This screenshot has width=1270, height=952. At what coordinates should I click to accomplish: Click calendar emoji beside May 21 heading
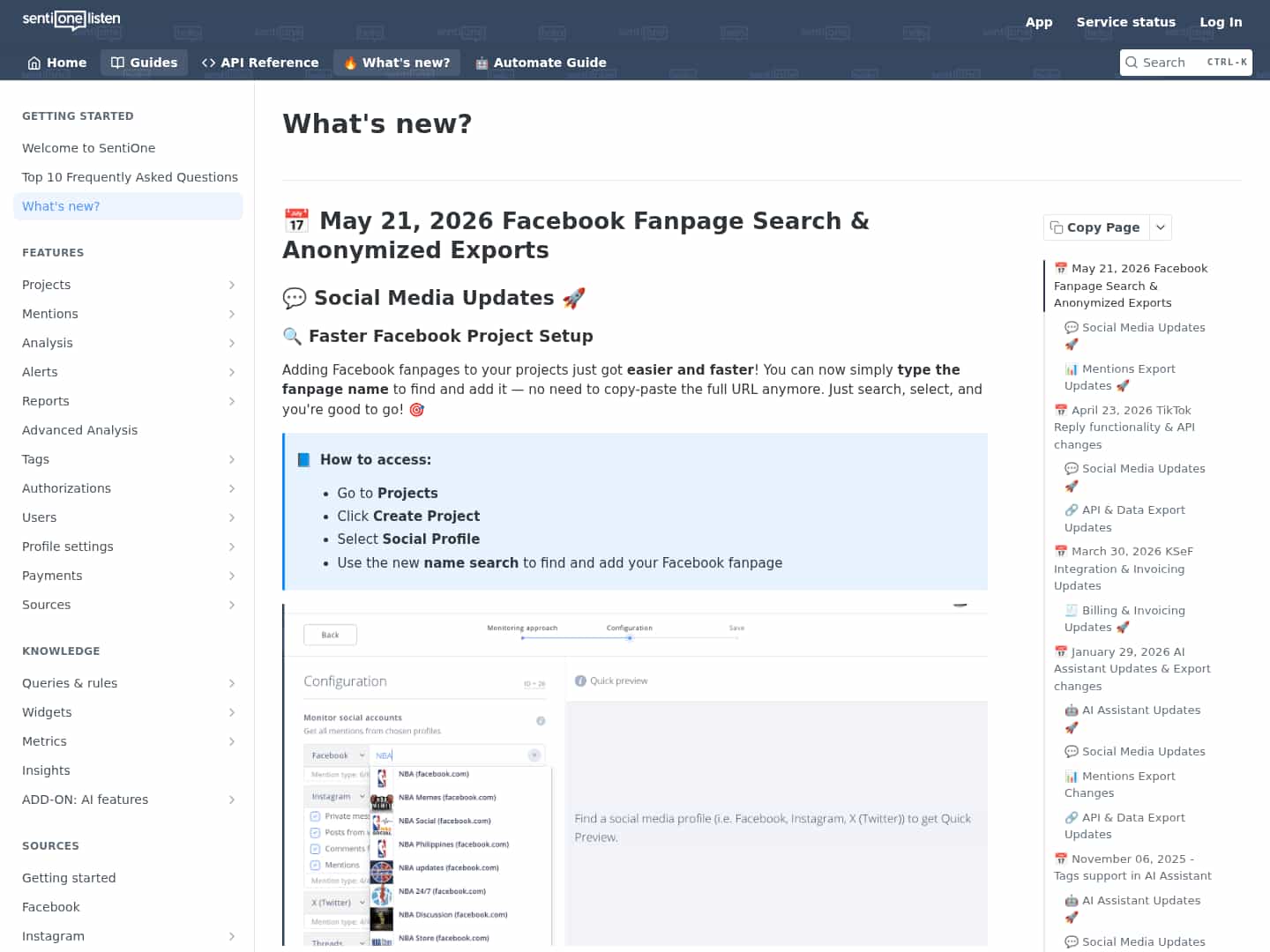[x=296, y=220]
